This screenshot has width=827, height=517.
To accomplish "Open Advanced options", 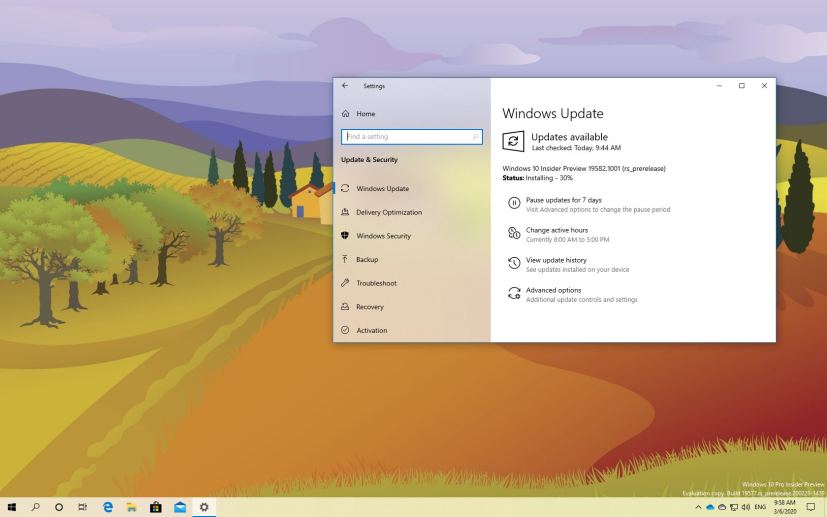I will [553, 290].
